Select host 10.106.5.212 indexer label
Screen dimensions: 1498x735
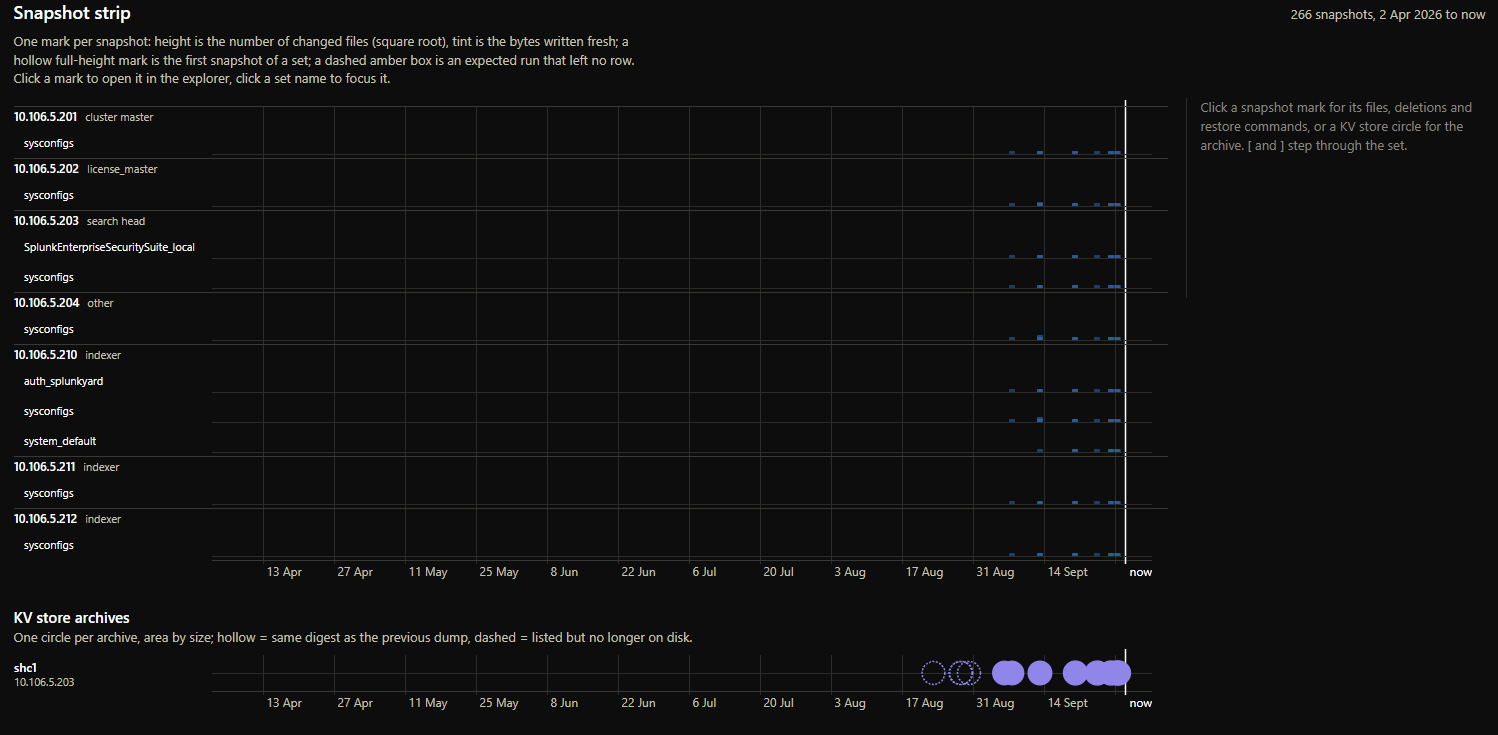click(67, 519)
